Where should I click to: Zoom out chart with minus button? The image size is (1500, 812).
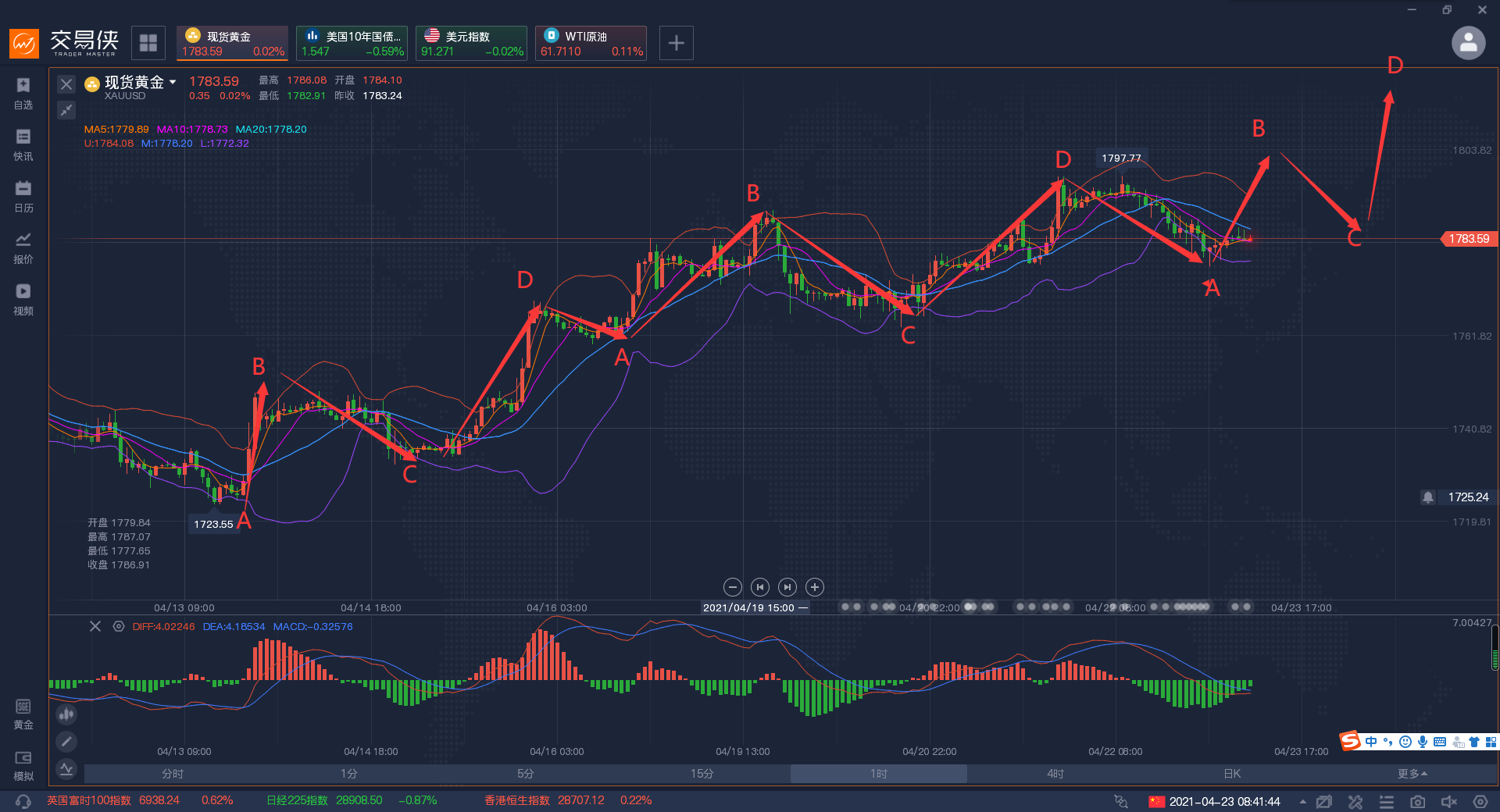(732, 587)
